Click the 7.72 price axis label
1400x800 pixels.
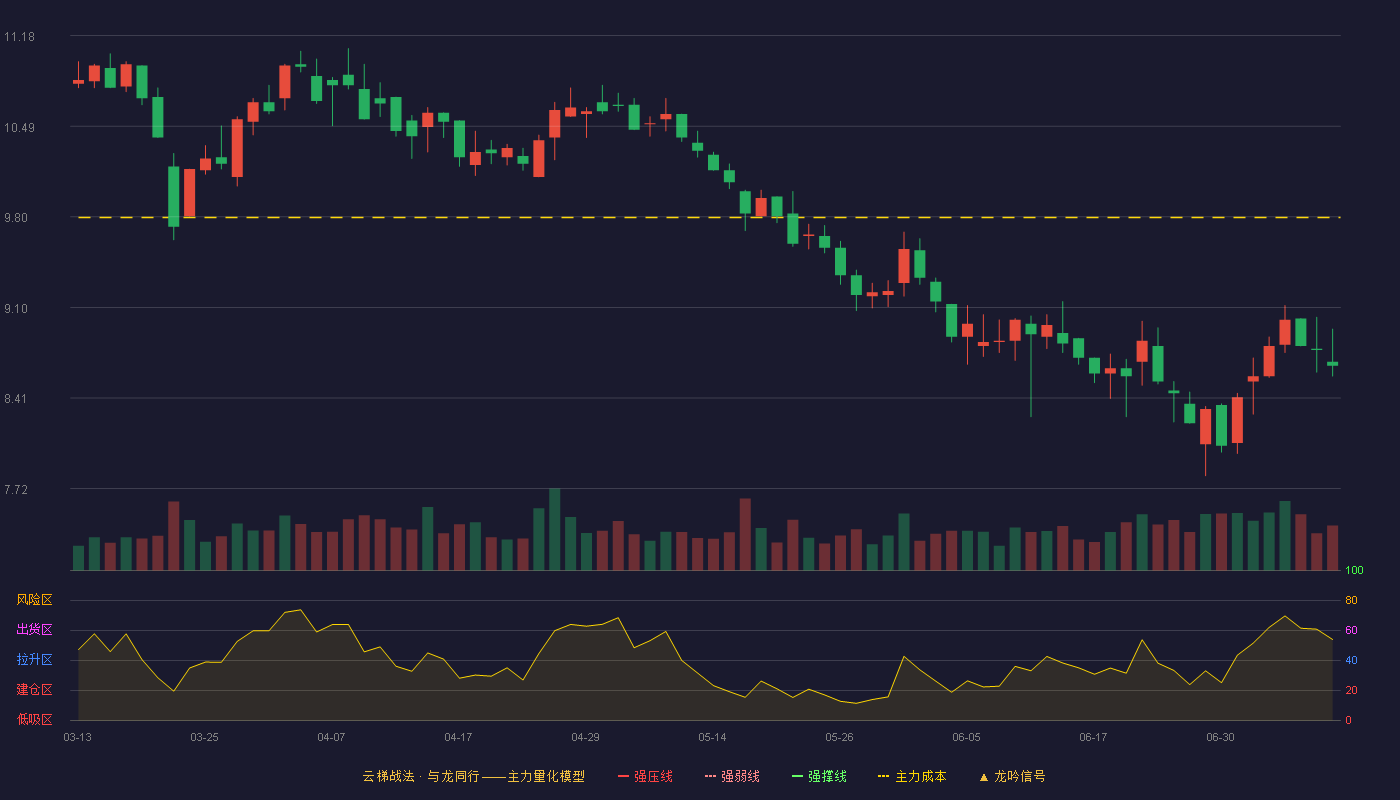point(19,489)
